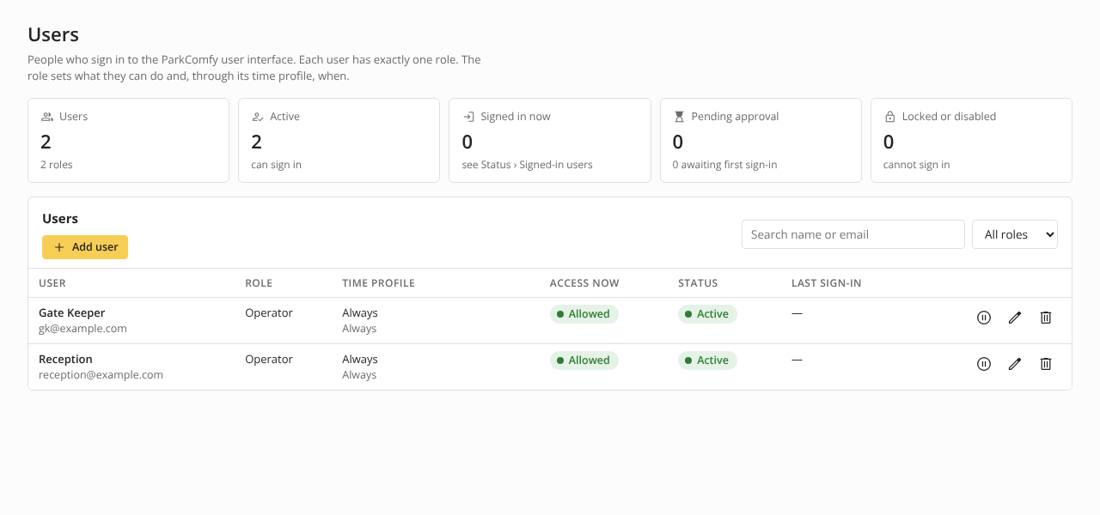Click the Add user button
The image size is (1100, 515).
(x=85, y=247)
